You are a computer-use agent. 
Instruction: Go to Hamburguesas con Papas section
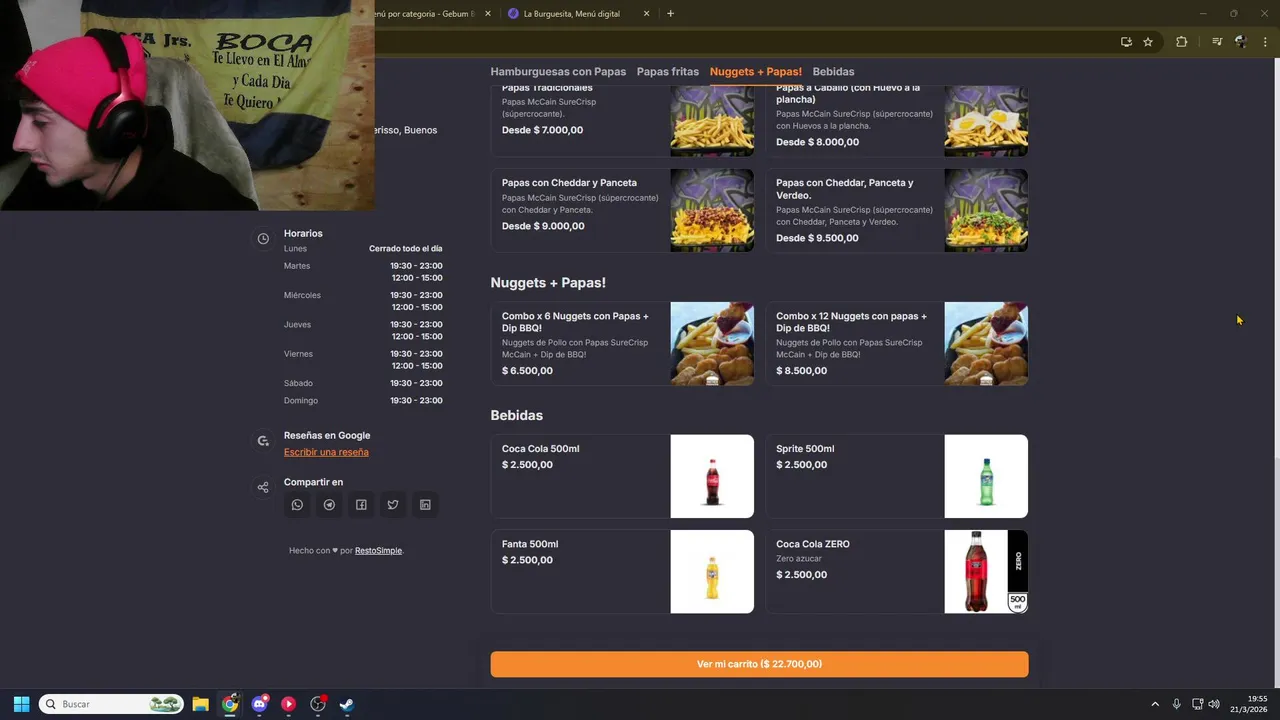click(x=558, y=72)
